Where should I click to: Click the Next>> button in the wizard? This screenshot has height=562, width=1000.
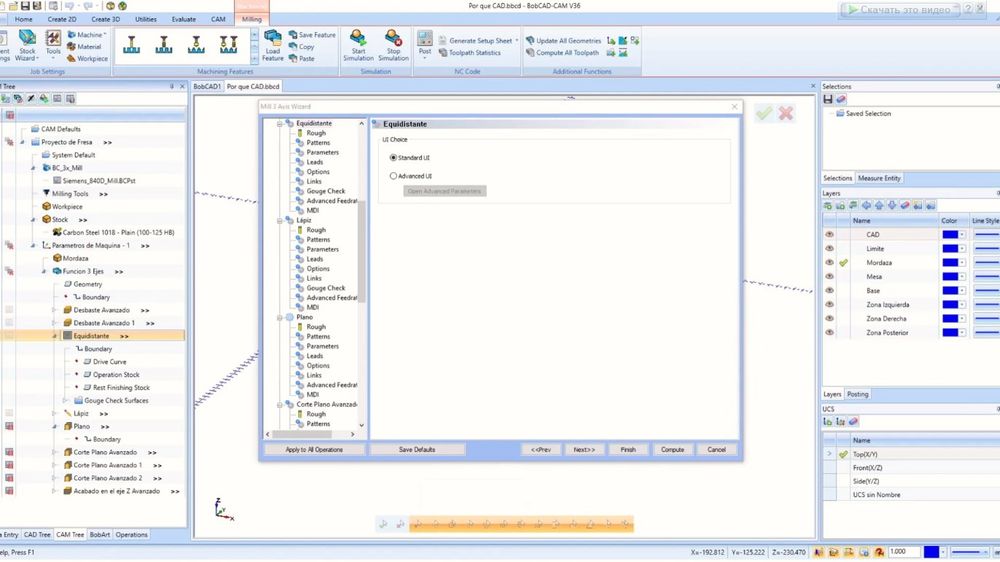click(584, 450)
